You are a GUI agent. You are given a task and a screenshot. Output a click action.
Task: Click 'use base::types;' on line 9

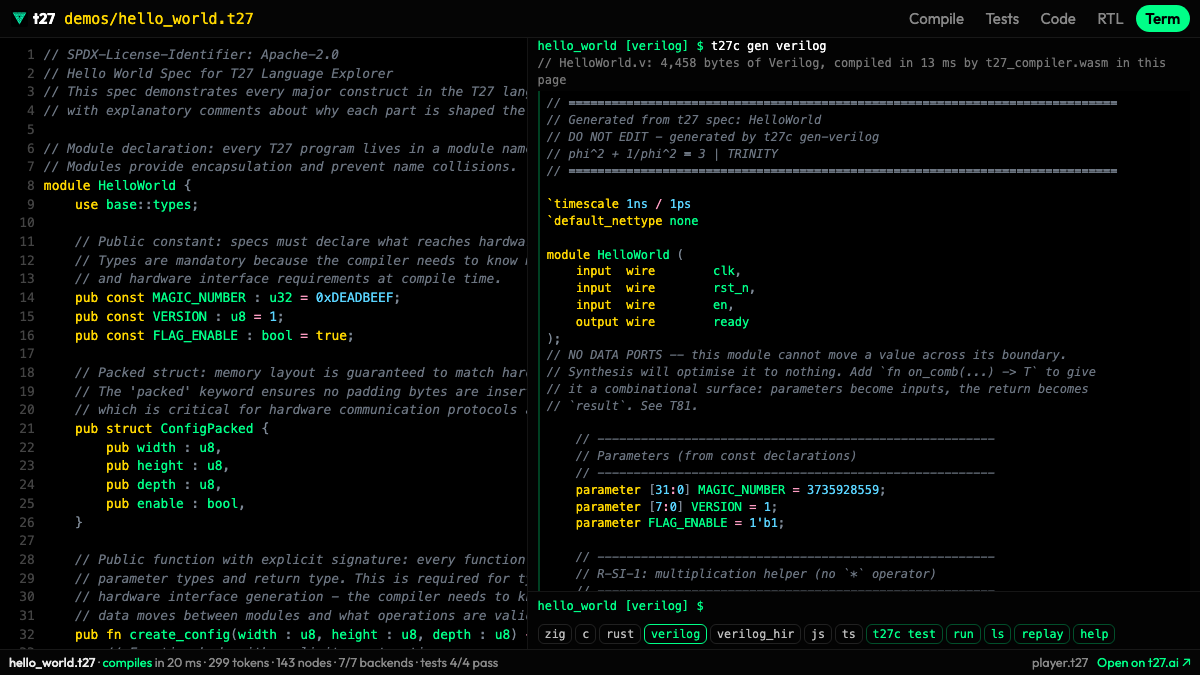[136, 204]
